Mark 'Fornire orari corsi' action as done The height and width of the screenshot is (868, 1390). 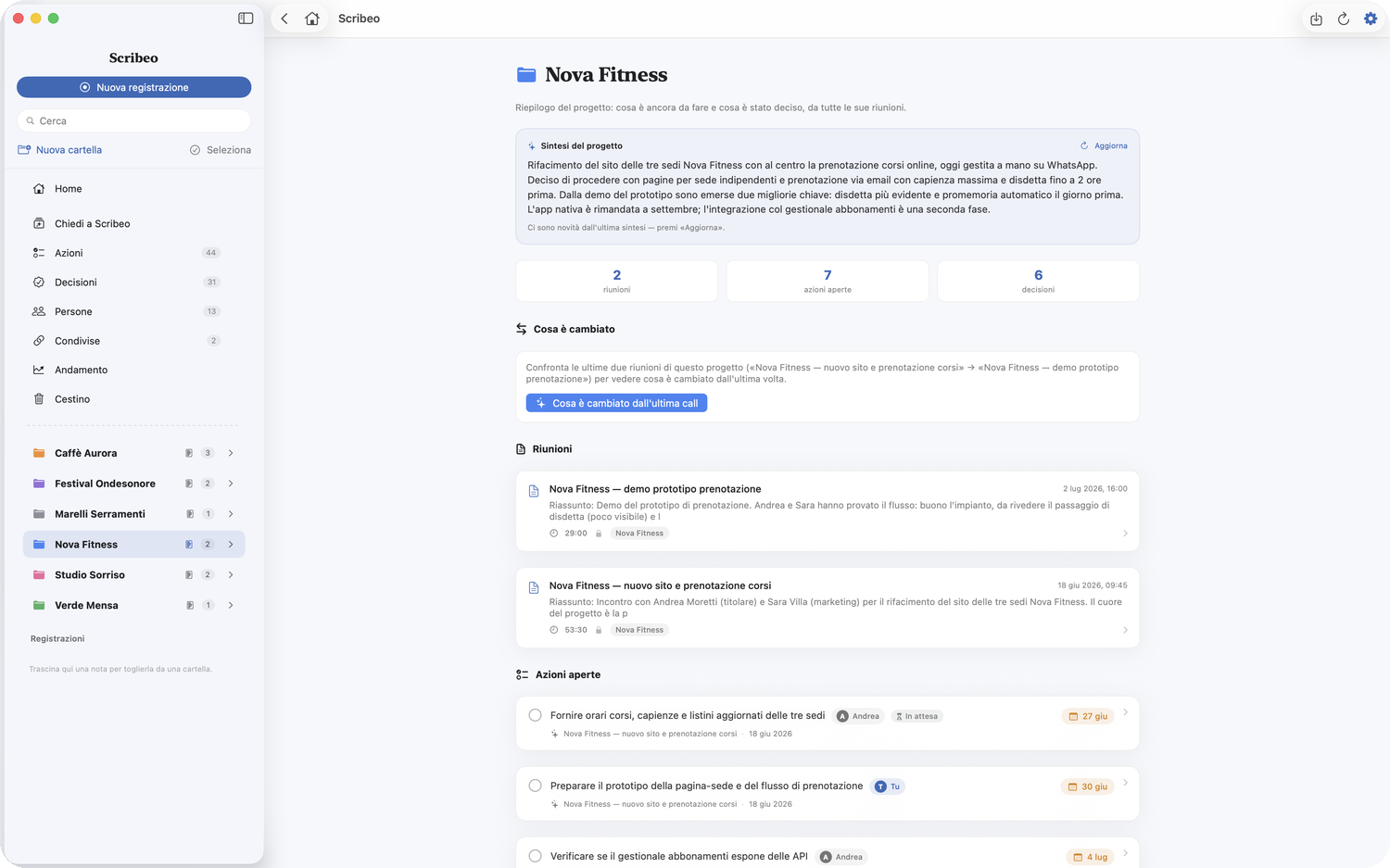click(x=535, y=715)
